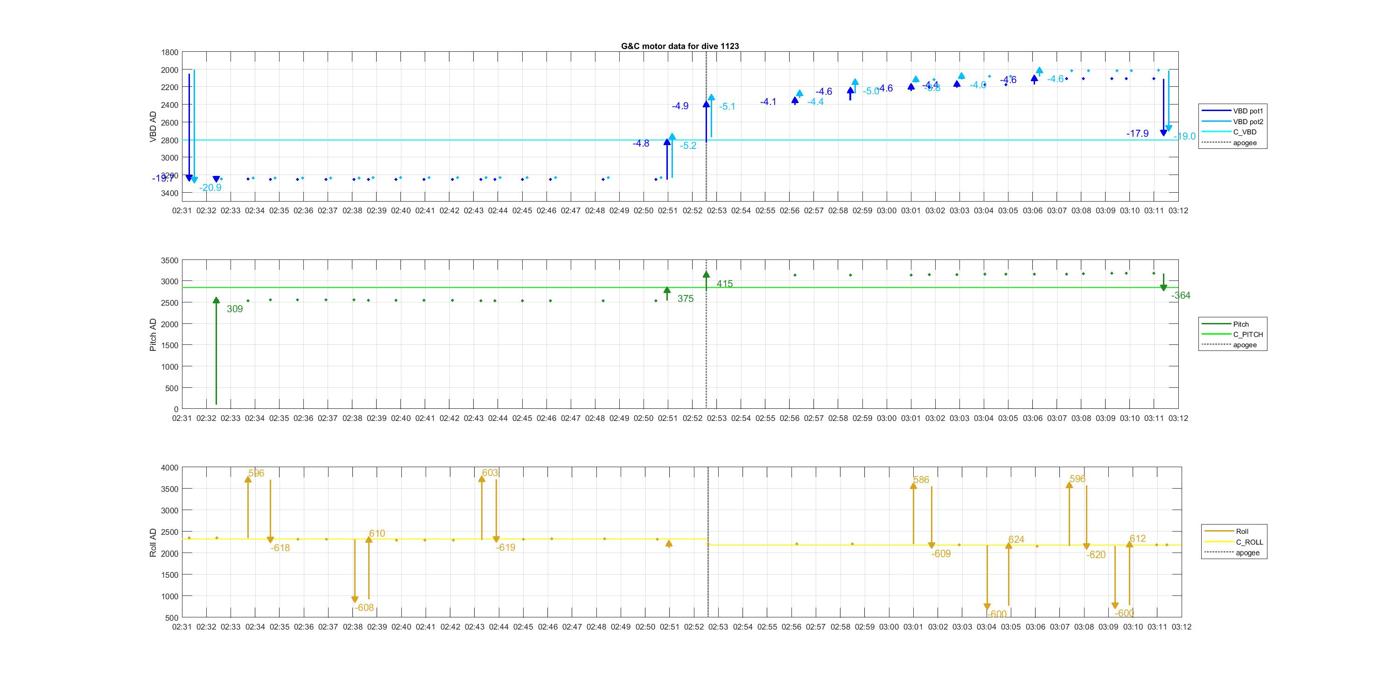Click the 'Roll AD' y-axis label
This screenshot has width=1400, height=693.
(153, 542)
